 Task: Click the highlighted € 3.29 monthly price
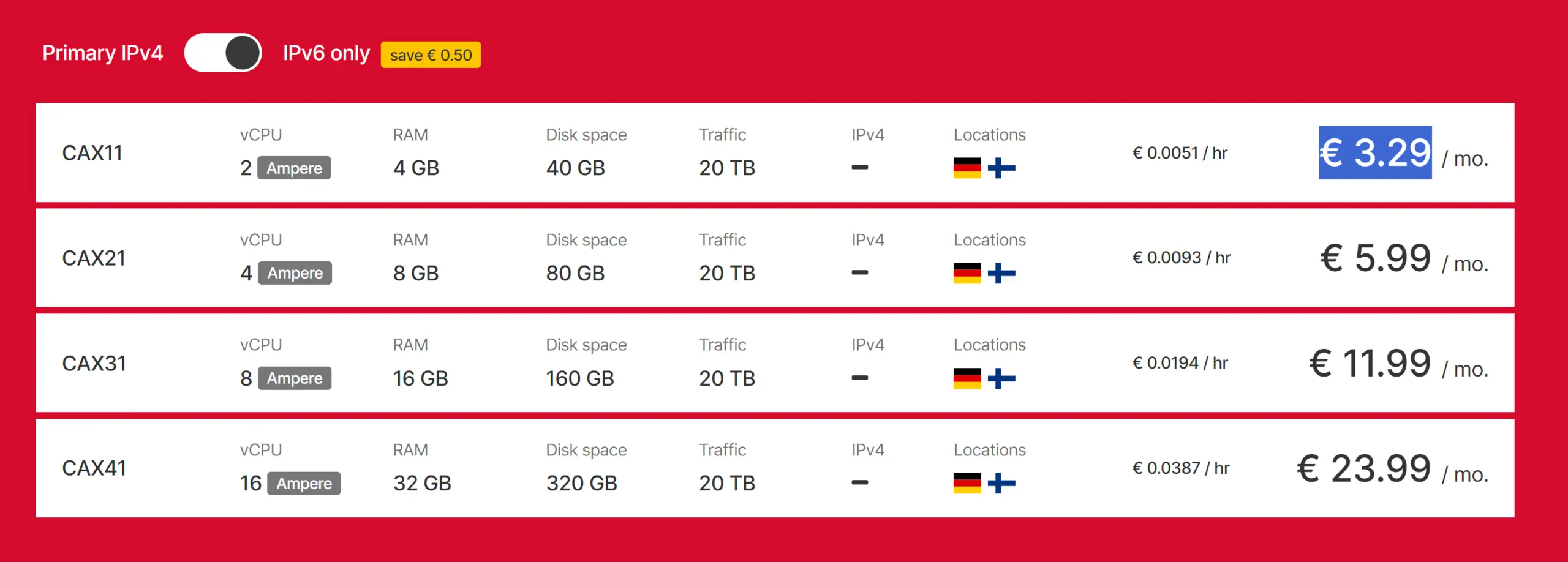click(x=1375, y=152)
